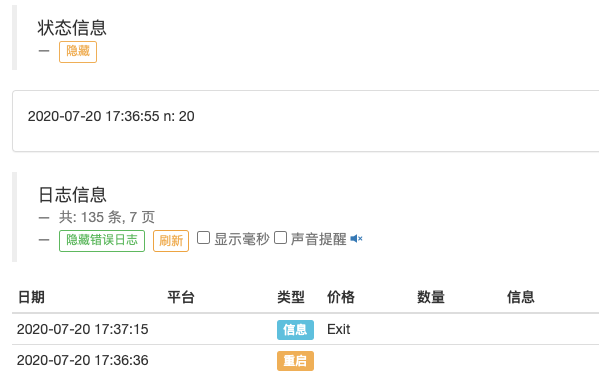Click the 价格 column header
Image resolution: width=599 pixels, height=374 pixels.
click(341, 297)
